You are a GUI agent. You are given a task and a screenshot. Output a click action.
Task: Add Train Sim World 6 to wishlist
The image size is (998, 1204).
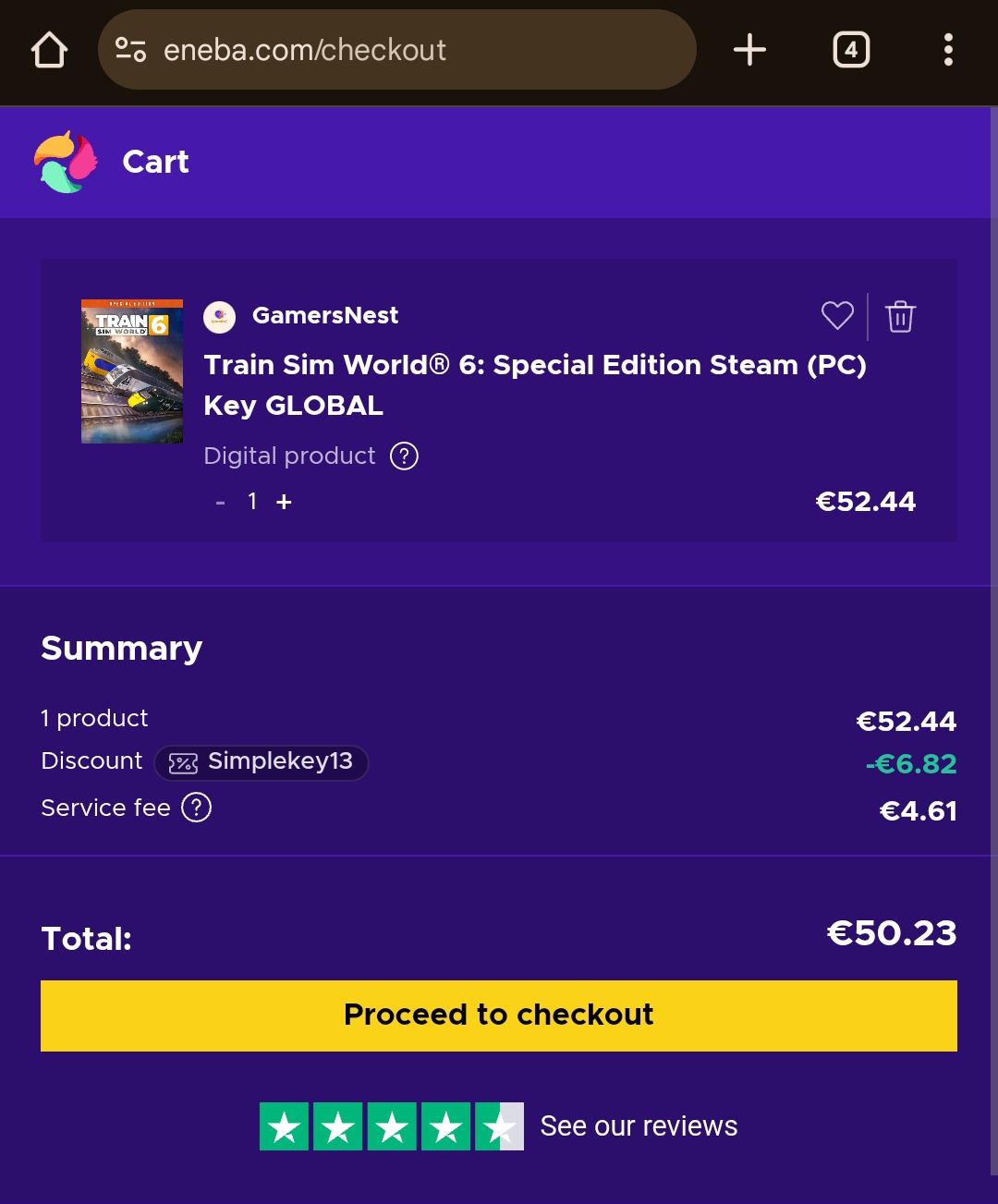(837, 316)
